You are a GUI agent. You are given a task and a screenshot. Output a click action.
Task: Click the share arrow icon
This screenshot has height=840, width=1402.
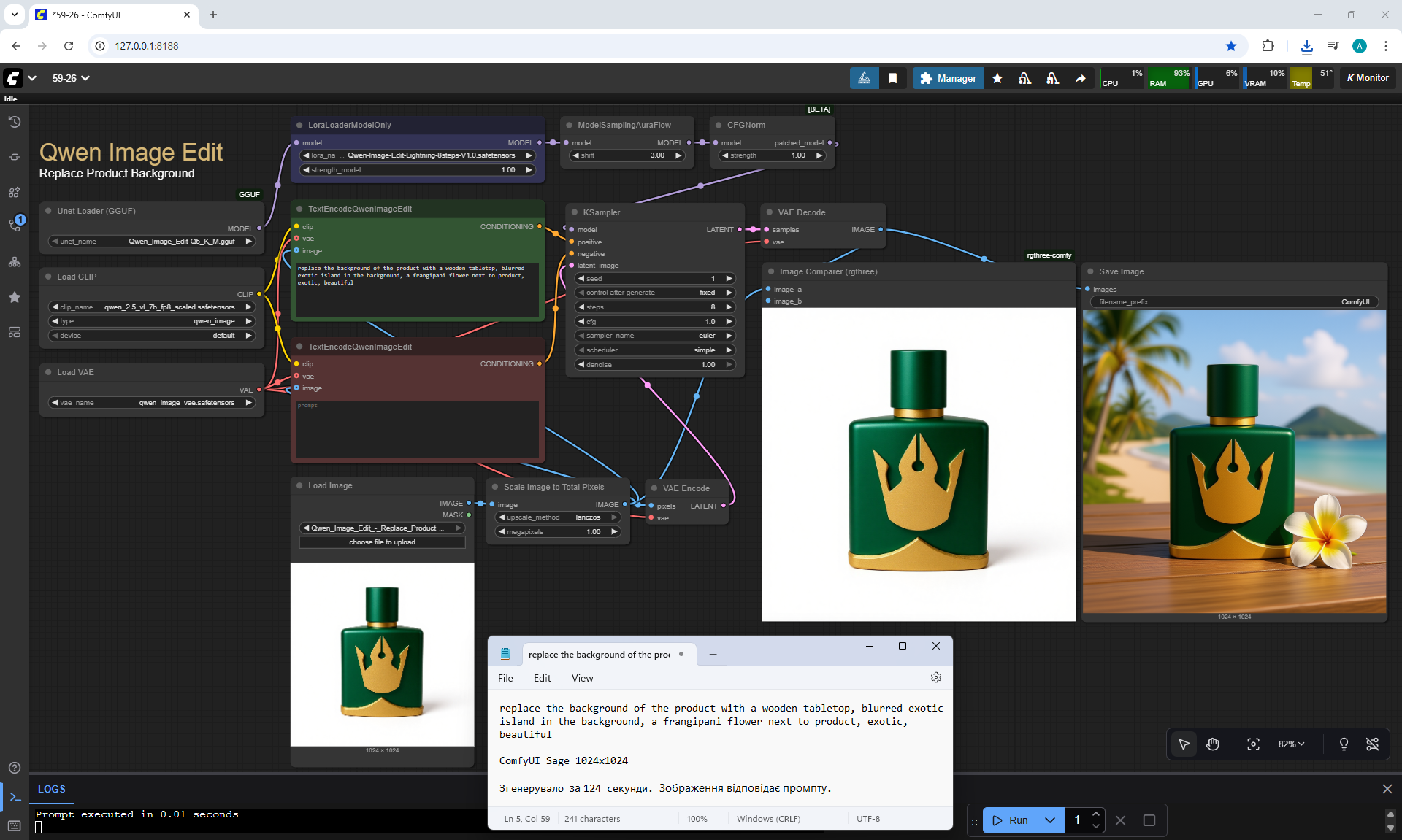(1080, 78)
